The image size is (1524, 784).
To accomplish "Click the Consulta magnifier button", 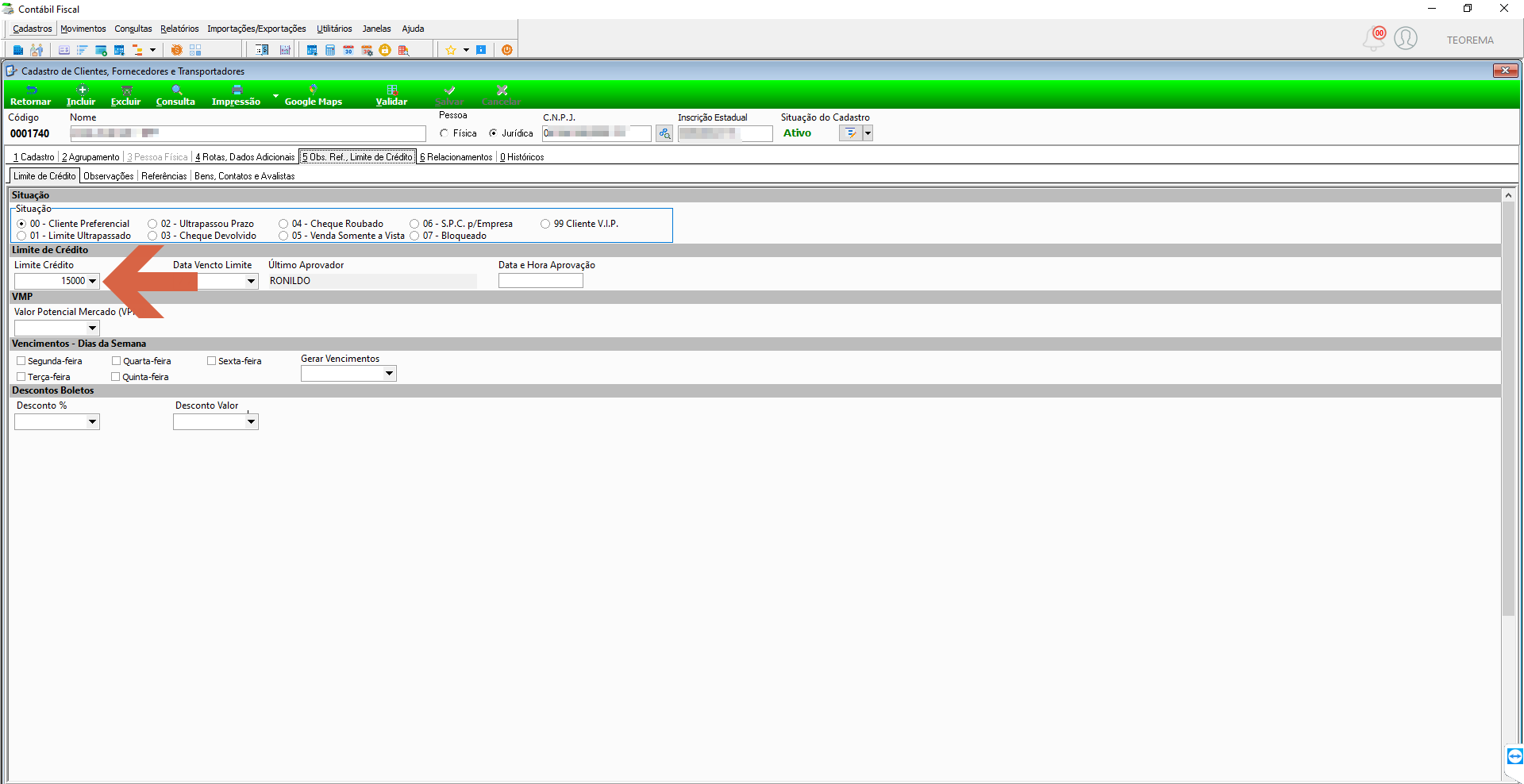I will (x=175, y=95).
